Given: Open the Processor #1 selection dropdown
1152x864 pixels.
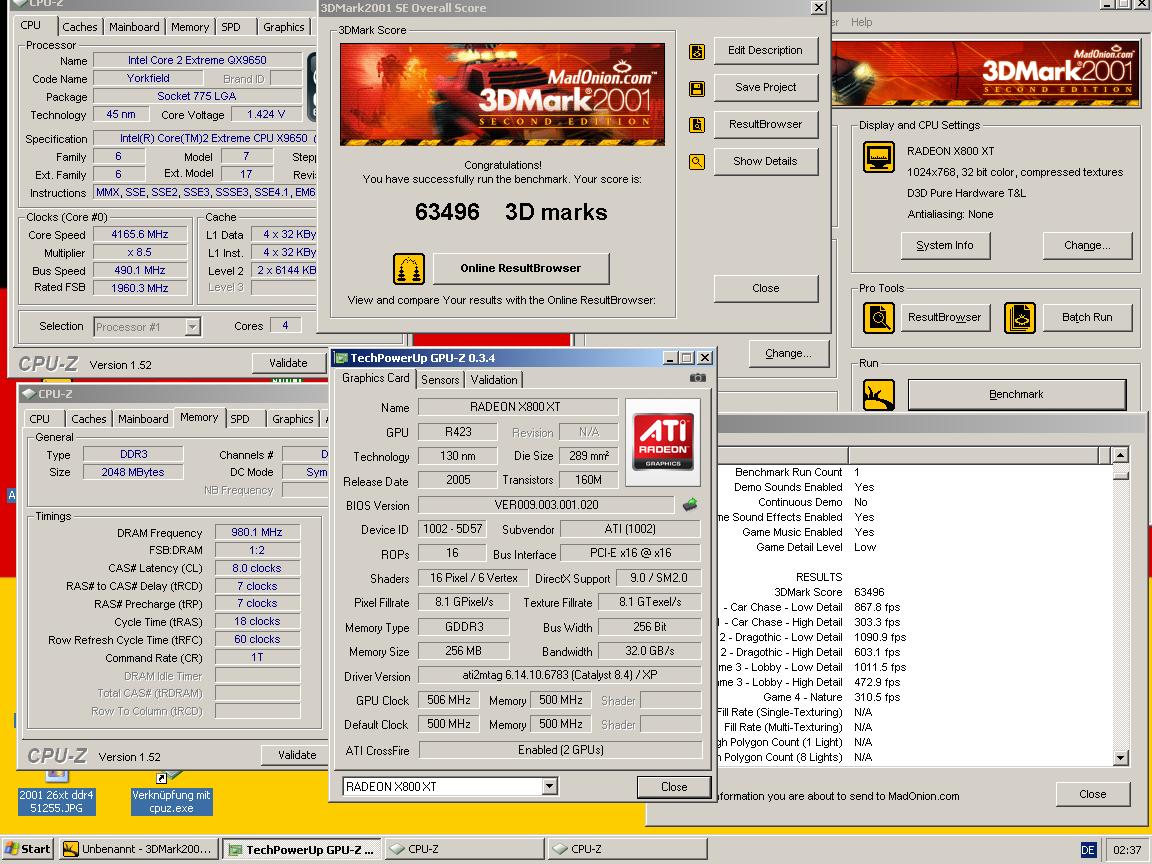Looking at the screenshot, I should [x=192, y=327].
